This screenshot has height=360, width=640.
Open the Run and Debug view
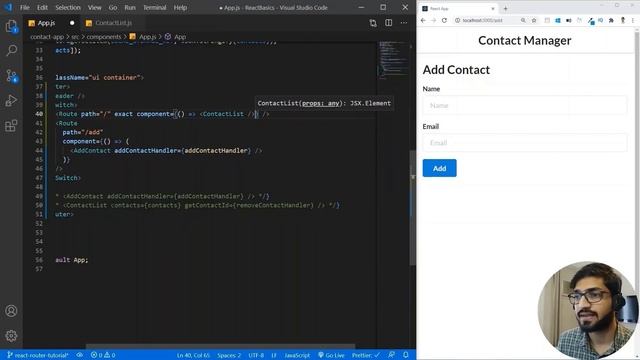tap(11, 100)
